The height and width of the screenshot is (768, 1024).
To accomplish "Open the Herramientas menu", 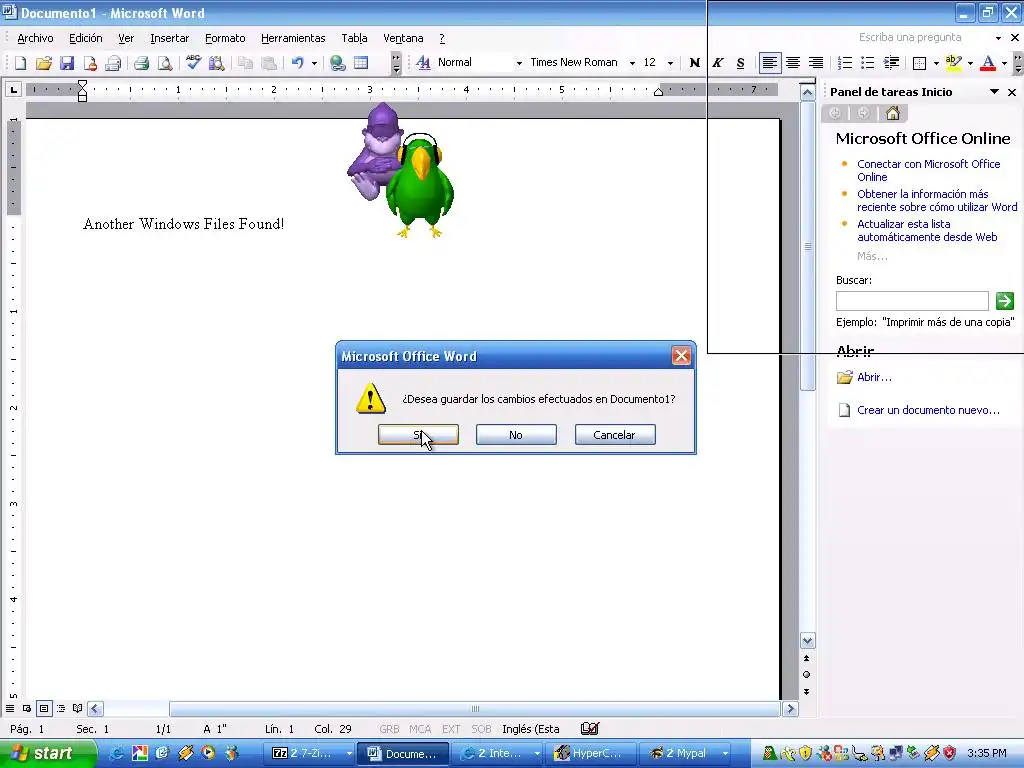I will tap(293, 39).
